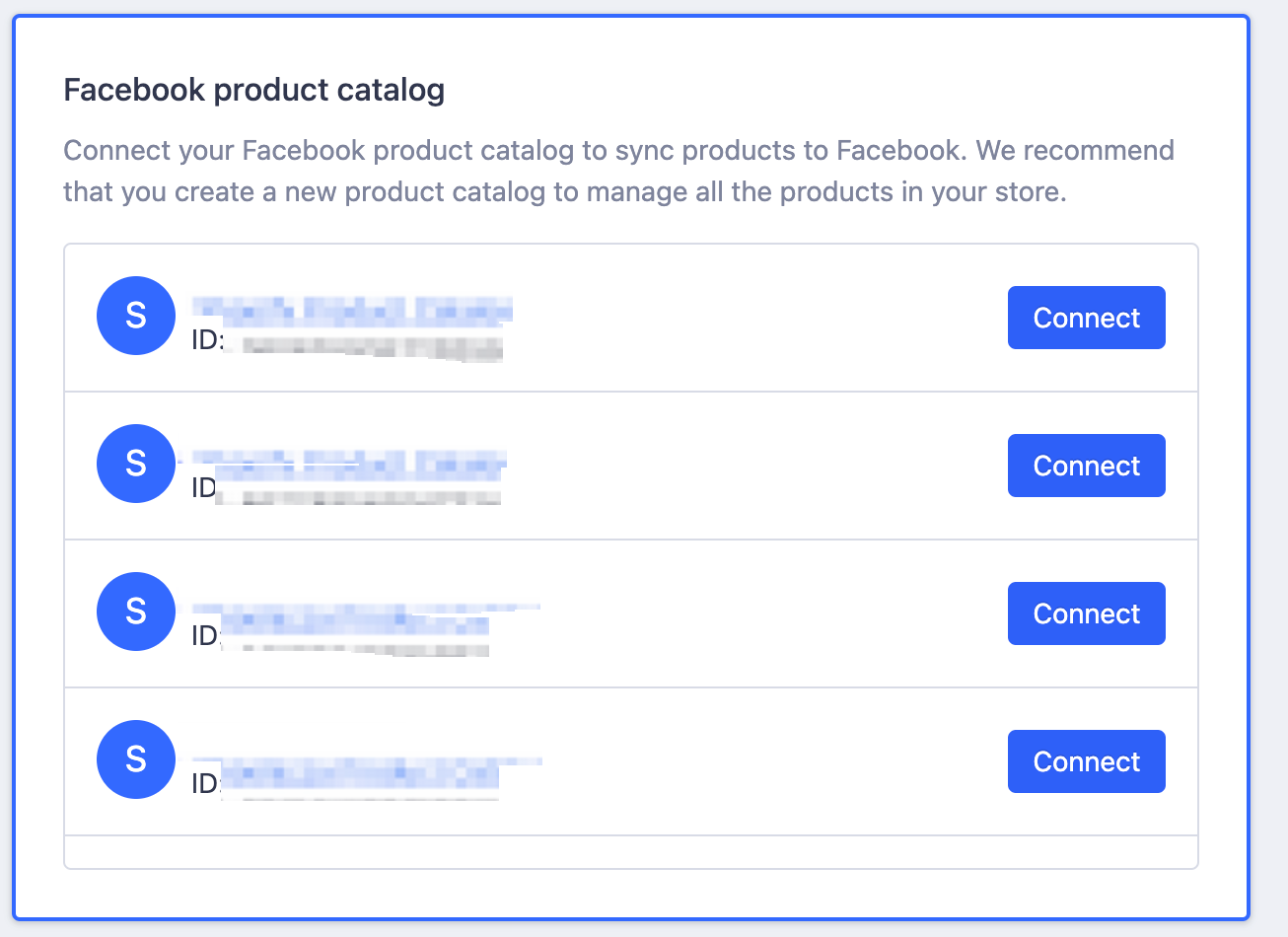The width and height of the screenshot is (1288, 937).
Task: Click the S avatar in the third catalog row
Action: pos(136,612)
